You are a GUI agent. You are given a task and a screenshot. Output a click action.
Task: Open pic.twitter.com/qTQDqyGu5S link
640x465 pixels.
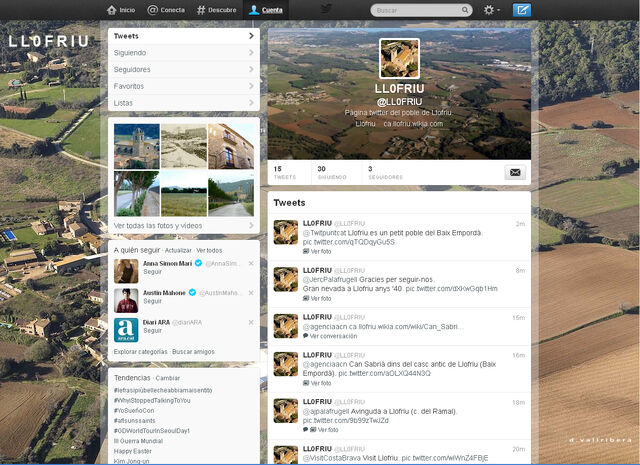[349, 242]
